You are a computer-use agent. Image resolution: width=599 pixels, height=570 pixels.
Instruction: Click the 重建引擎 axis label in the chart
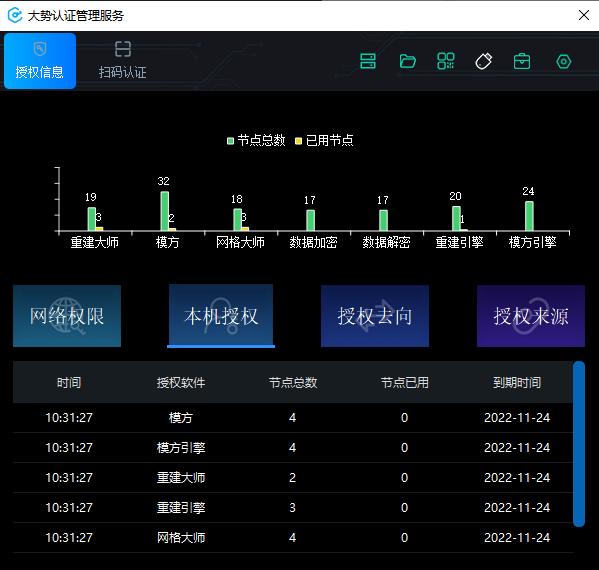[x=460, y=242]
